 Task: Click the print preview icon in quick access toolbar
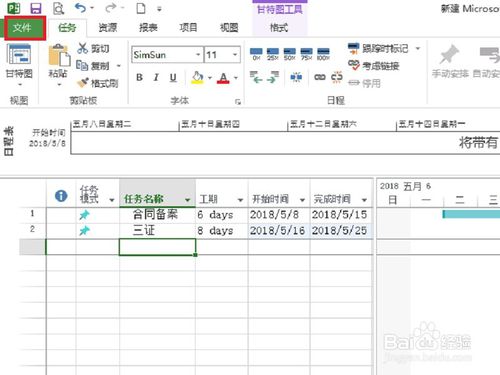[59, 8]
